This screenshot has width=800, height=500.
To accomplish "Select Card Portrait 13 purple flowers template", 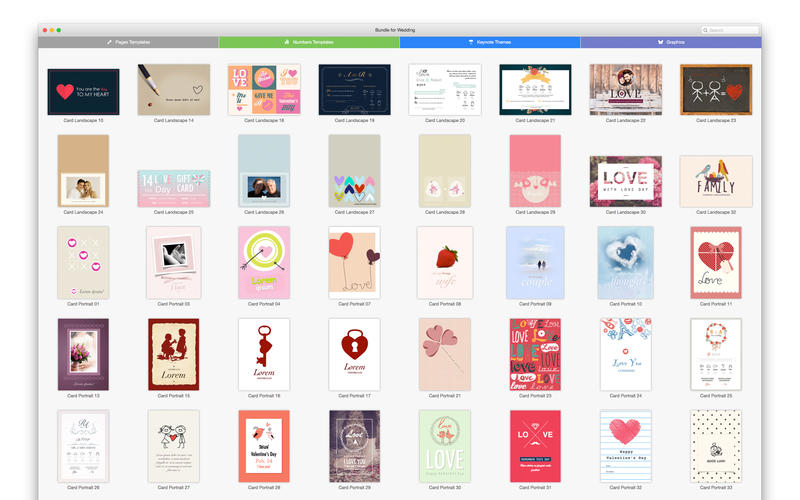I will [x=83, y=355].
